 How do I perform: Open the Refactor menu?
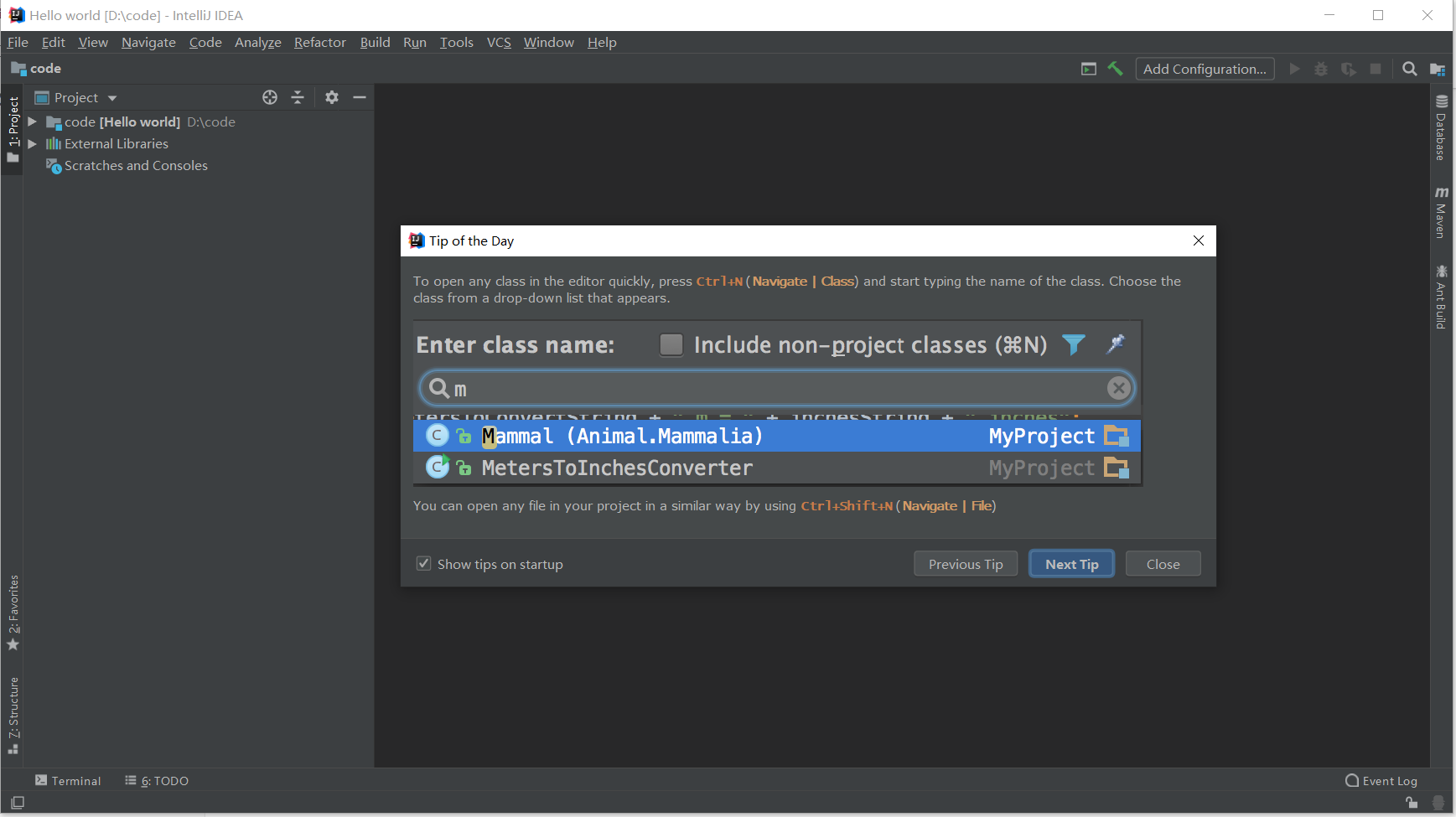[x=319, y=42]
